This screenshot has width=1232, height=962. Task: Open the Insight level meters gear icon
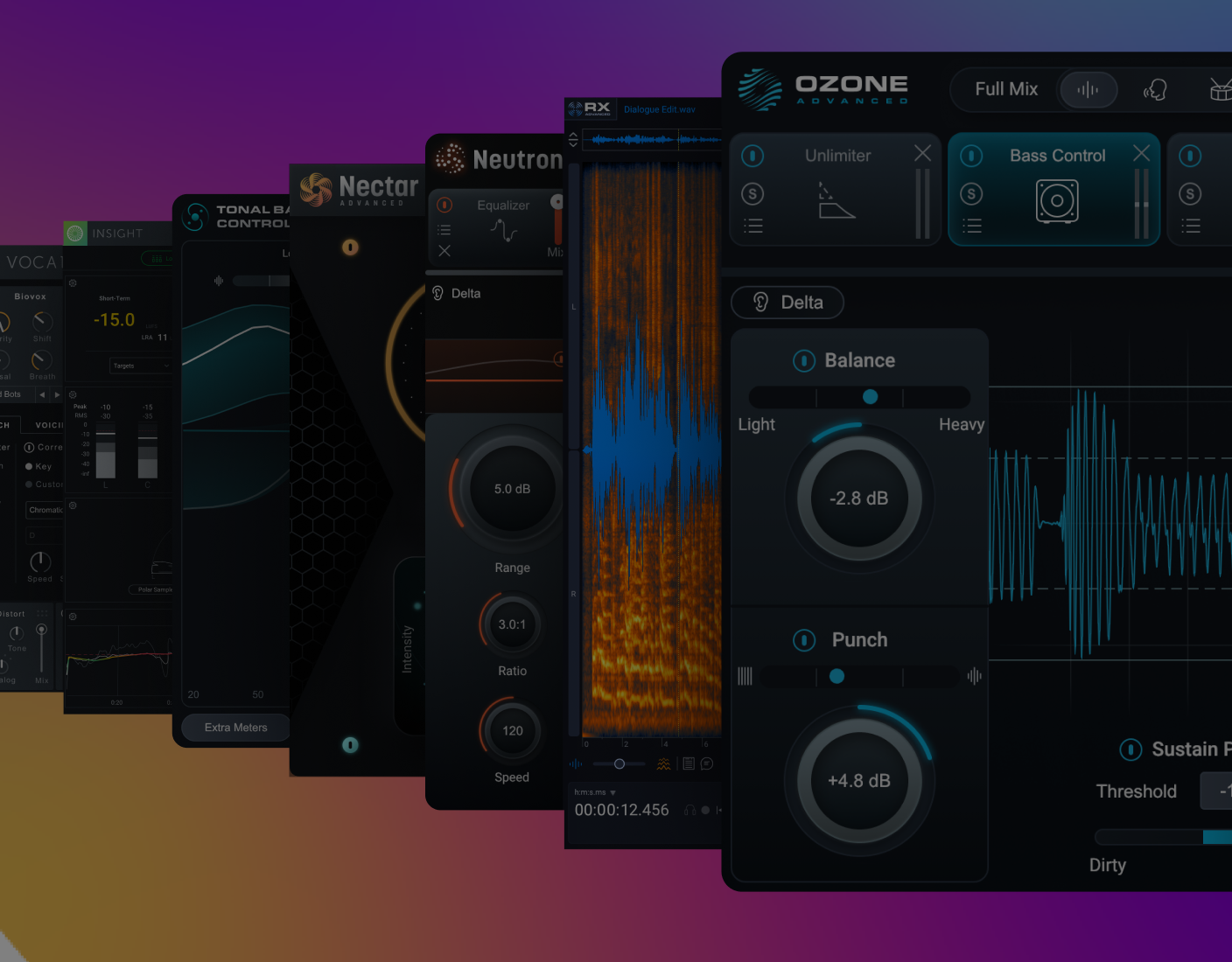click(73, 394)
